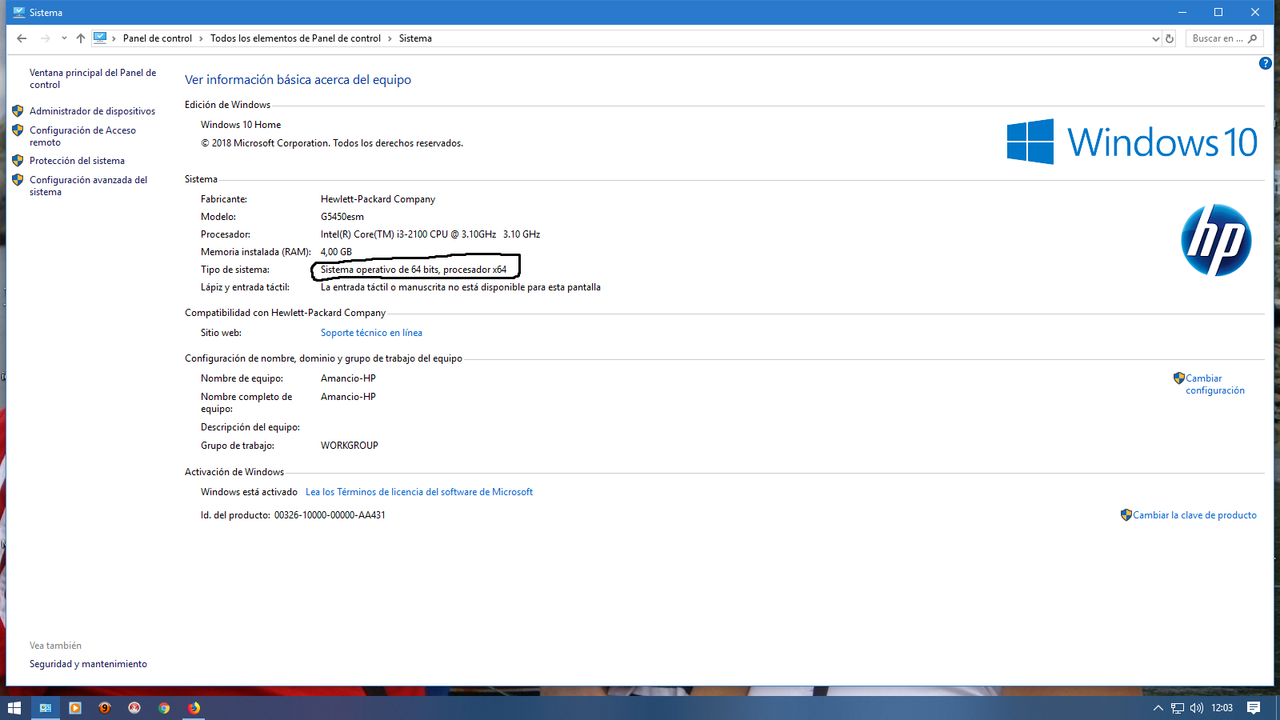Open the Windows Start menu

(15, 708)
